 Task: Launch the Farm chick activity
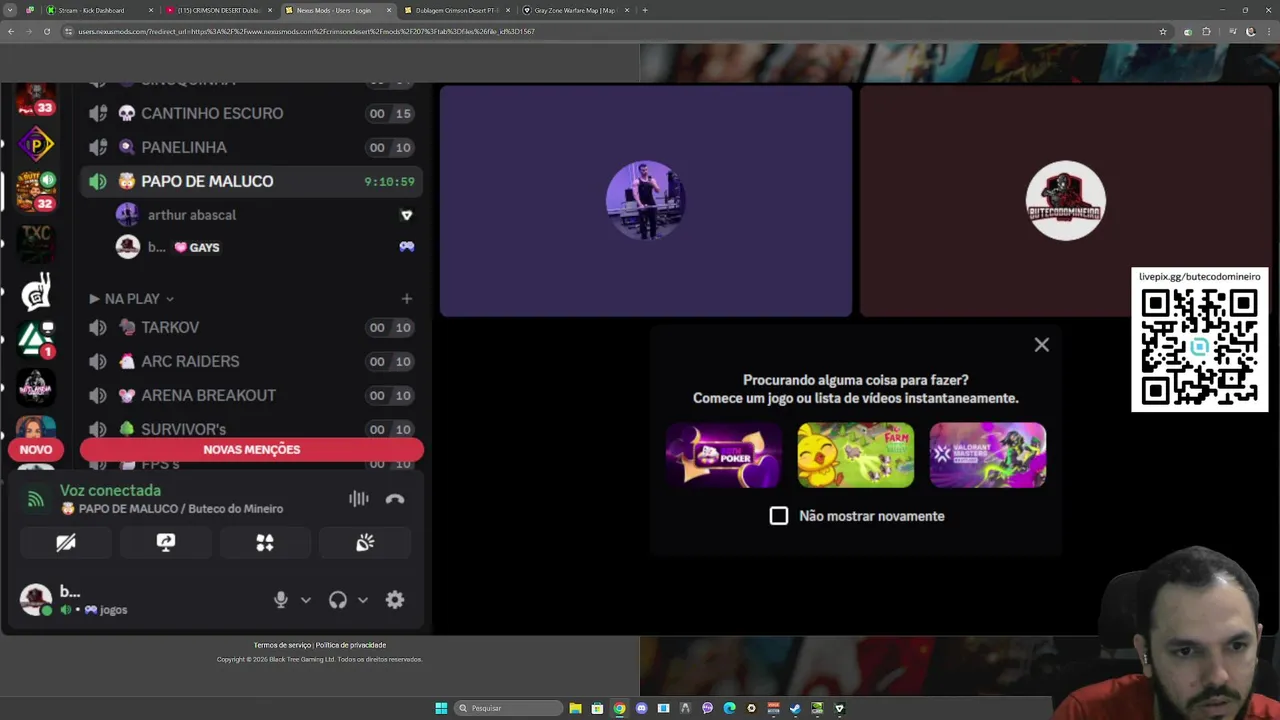(x=855, y=455)
